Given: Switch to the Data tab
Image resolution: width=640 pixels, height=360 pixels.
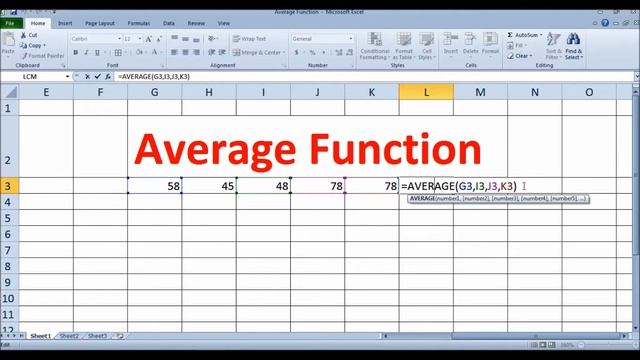Looking at the screenshot, I should (x=169, y=23).
